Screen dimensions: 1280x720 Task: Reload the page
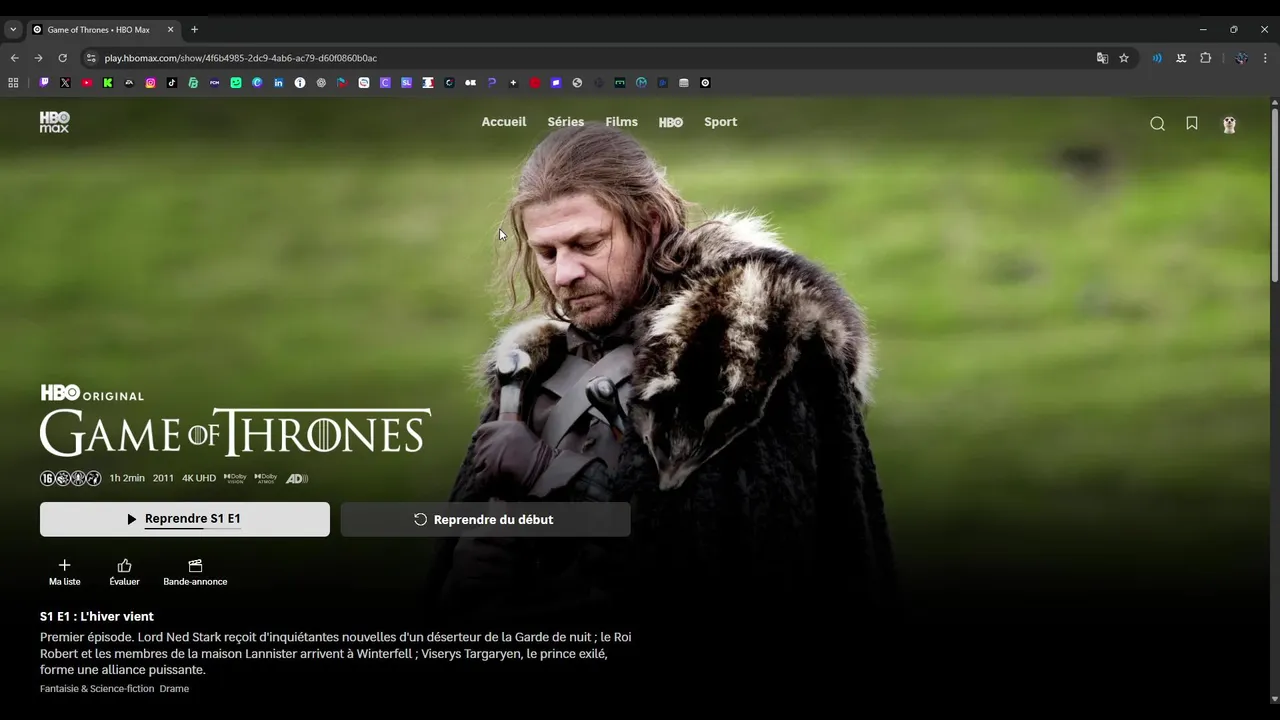click(x=62, y=58)
